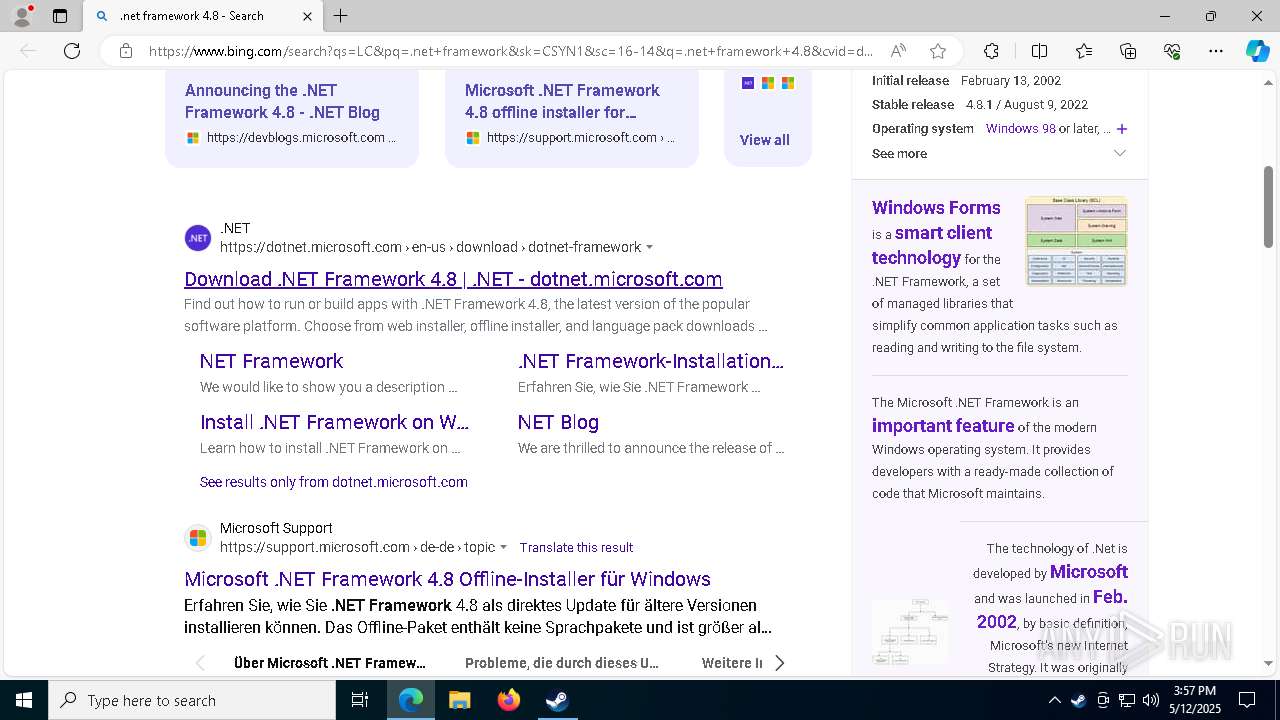Click smart client technology link
Viewport: 1280px width, 720px height.
(x=930, y=245)
